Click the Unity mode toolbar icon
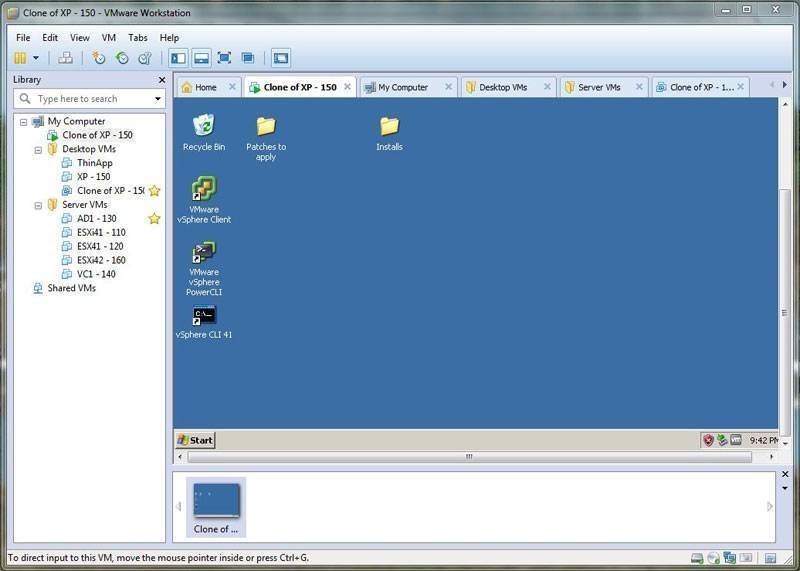The image size is (800, 571). tap(248, 58)
